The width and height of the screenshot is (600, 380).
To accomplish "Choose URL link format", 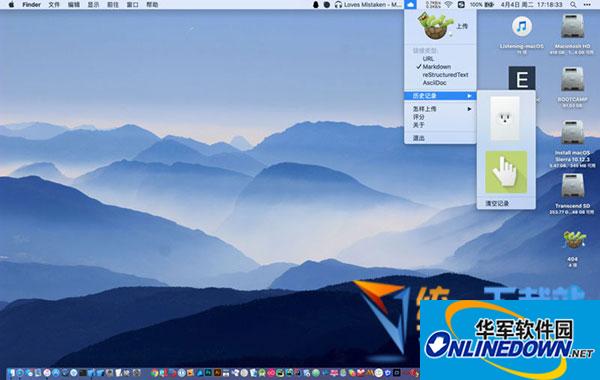I will coord(428,59).
